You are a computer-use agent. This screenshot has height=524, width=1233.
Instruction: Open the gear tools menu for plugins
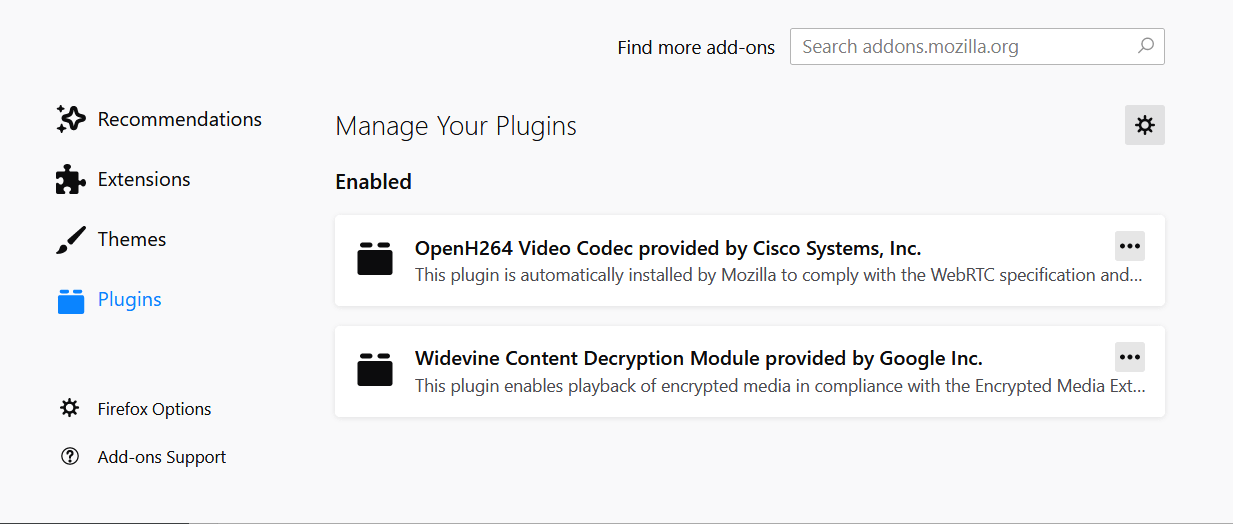point(1145,125)
